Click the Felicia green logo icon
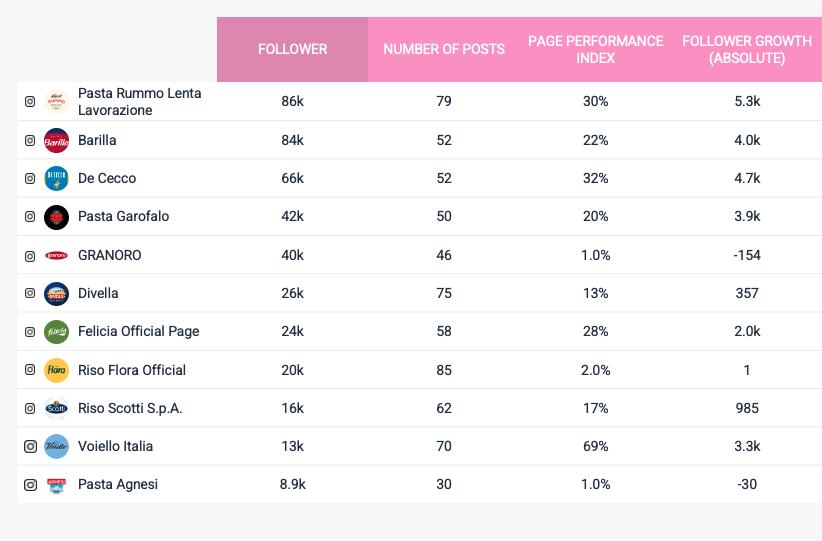The height and width of the screenshot is (541, 822). point(57,332)
